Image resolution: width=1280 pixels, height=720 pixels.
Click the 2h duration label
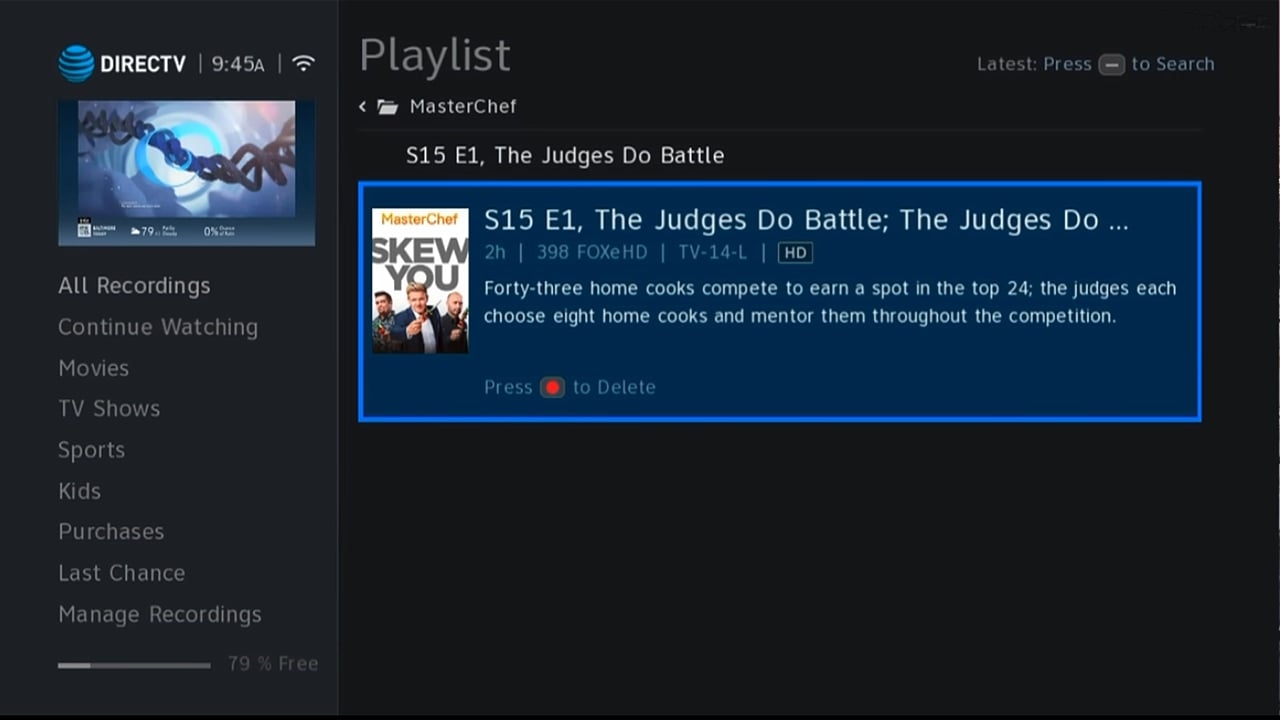[495, 253]
